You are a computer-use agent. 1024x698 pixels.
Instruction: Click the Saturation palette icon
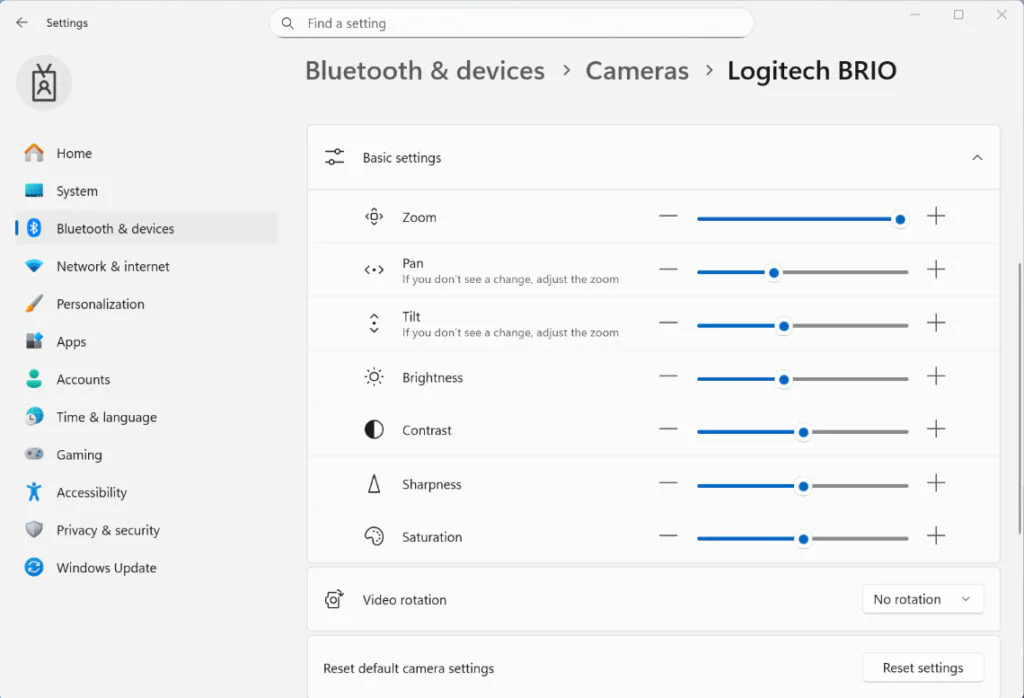(374, 536)
